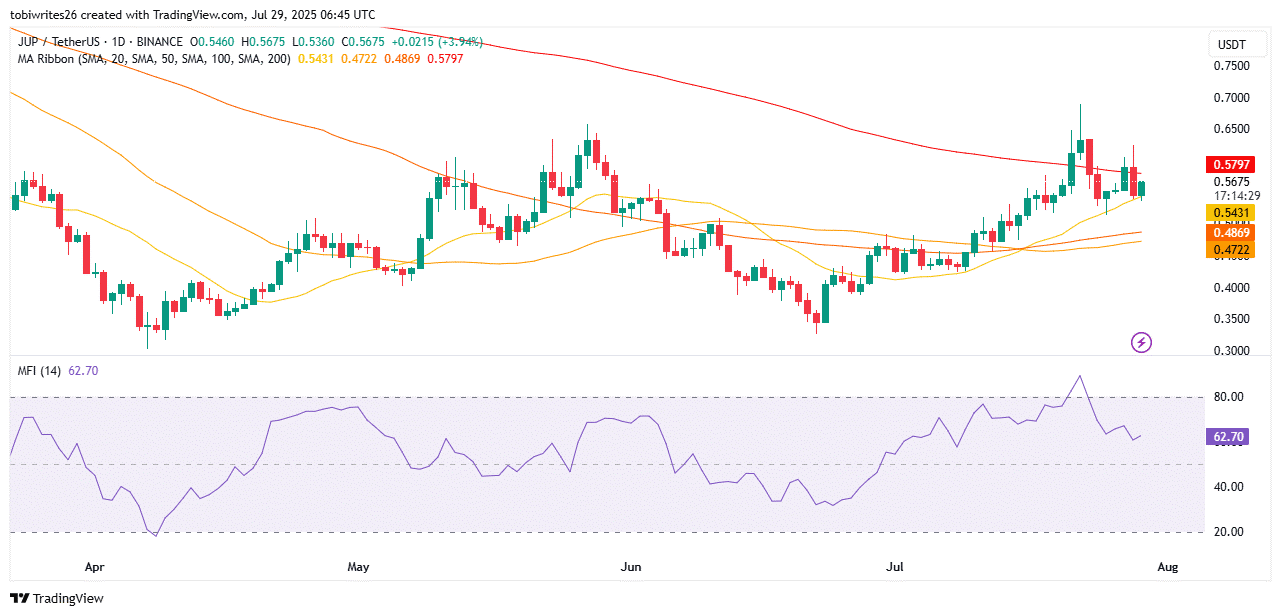
Task: Click the 0.7000 price axis label
Action: [1232, 98]
